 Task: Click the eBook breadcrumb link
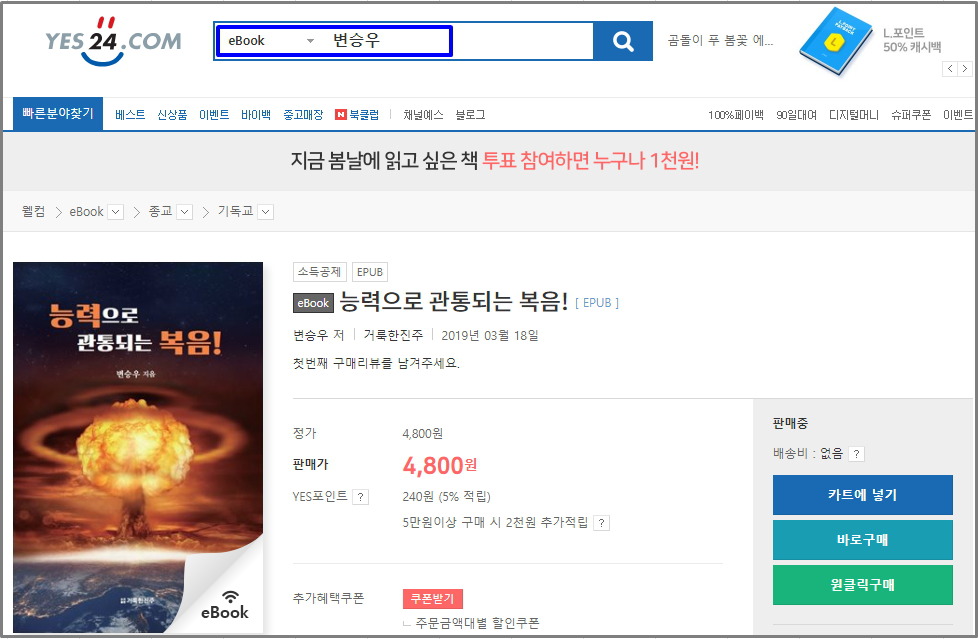coord(86,212)
